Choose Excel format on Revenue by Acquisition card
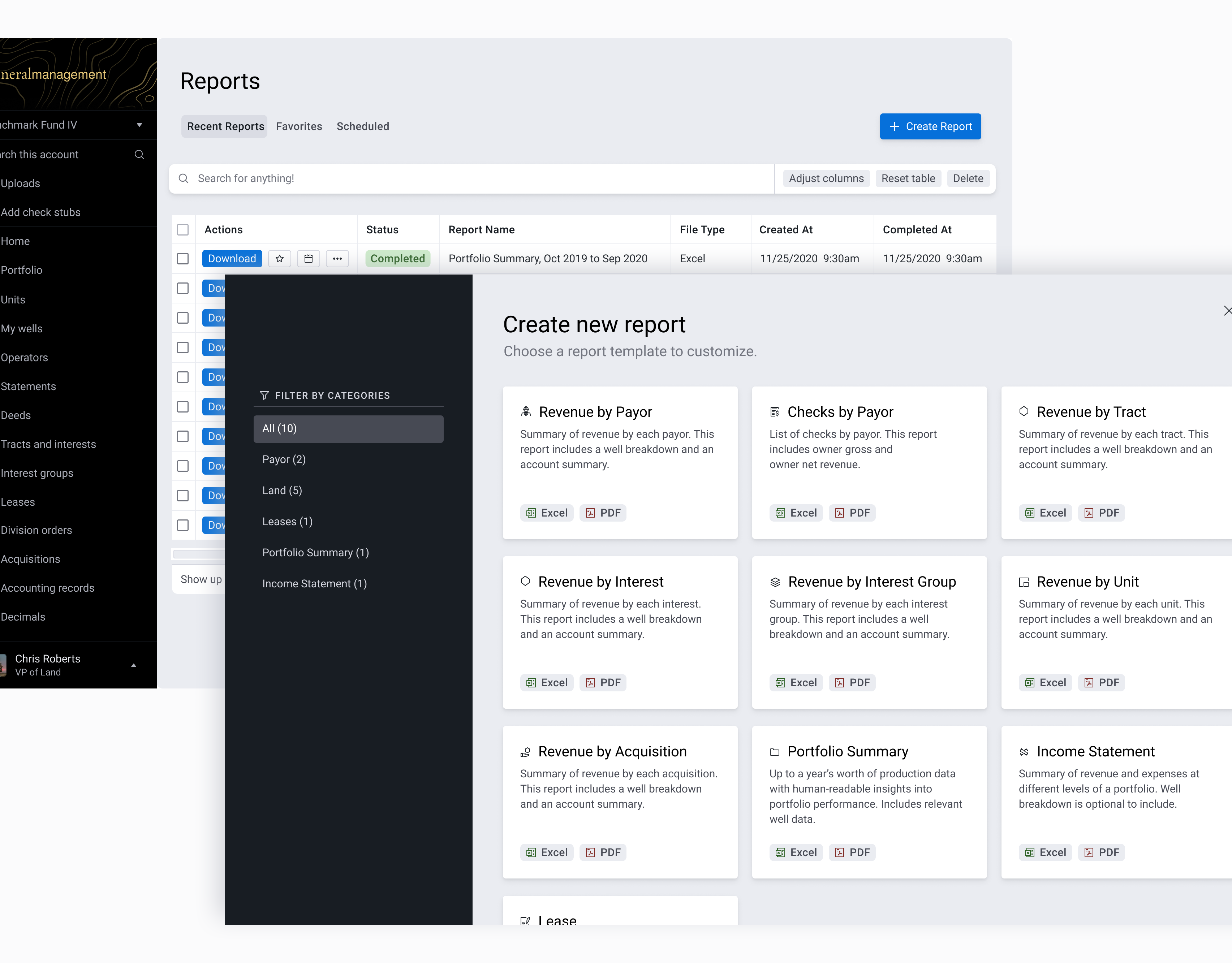This screenshot has width=1232, height=963. click(547, 852)
